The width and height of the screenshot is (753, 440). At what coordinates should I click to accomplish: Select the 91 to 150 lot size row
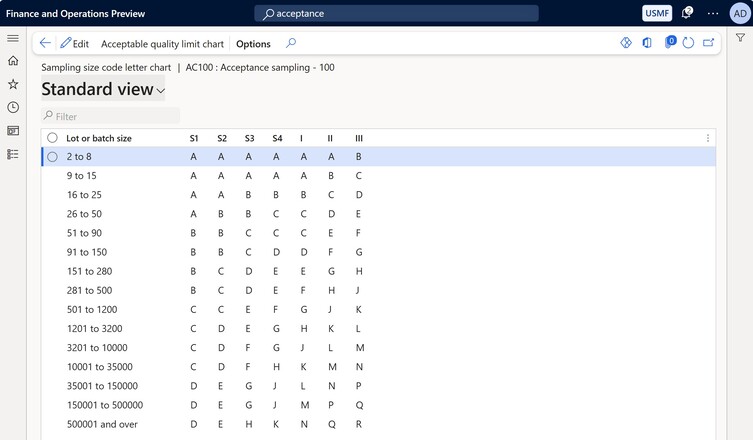tap(378, 252)
